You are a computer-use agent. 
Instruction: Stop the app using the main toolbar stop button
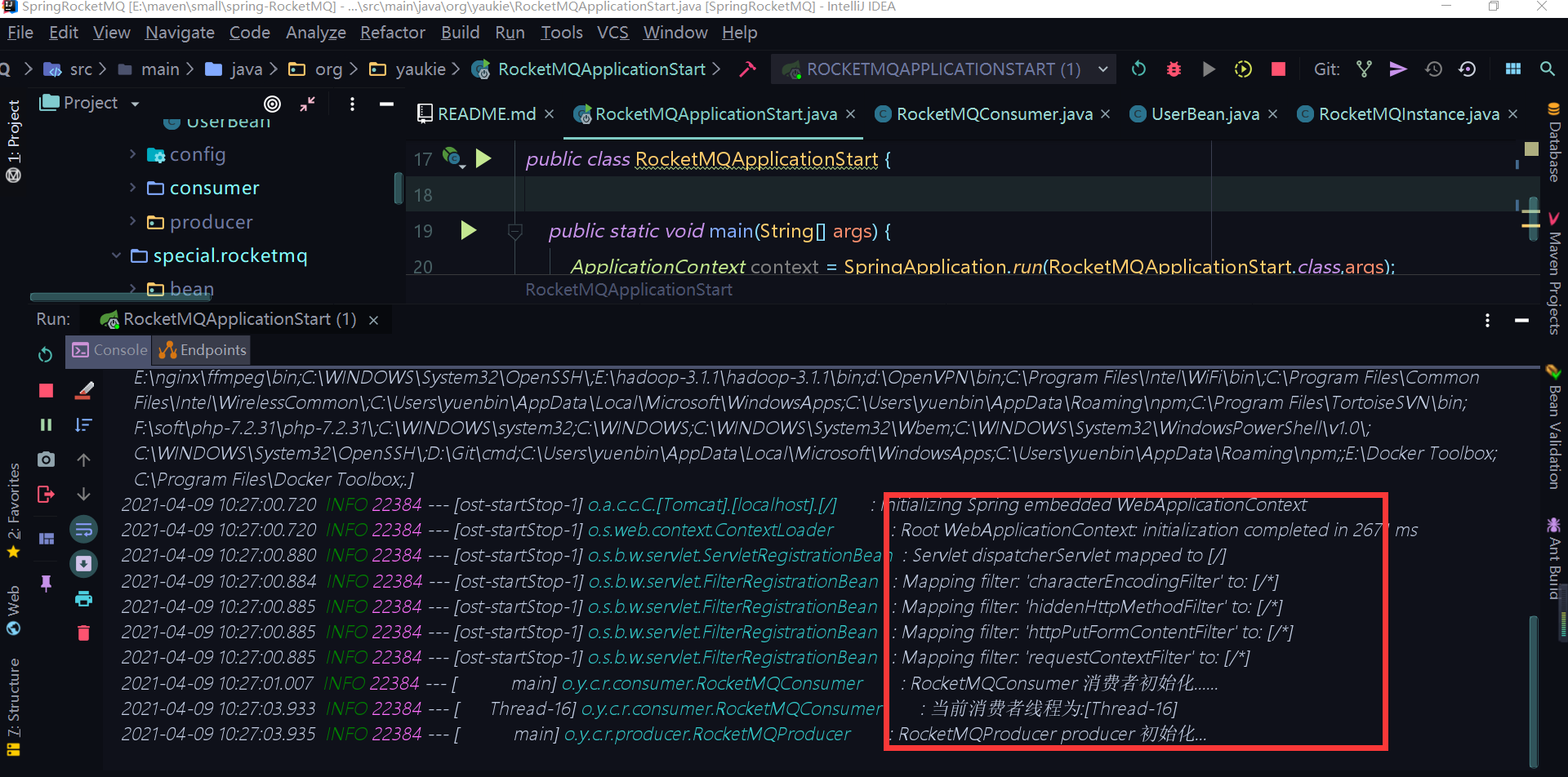[1278, 69]
